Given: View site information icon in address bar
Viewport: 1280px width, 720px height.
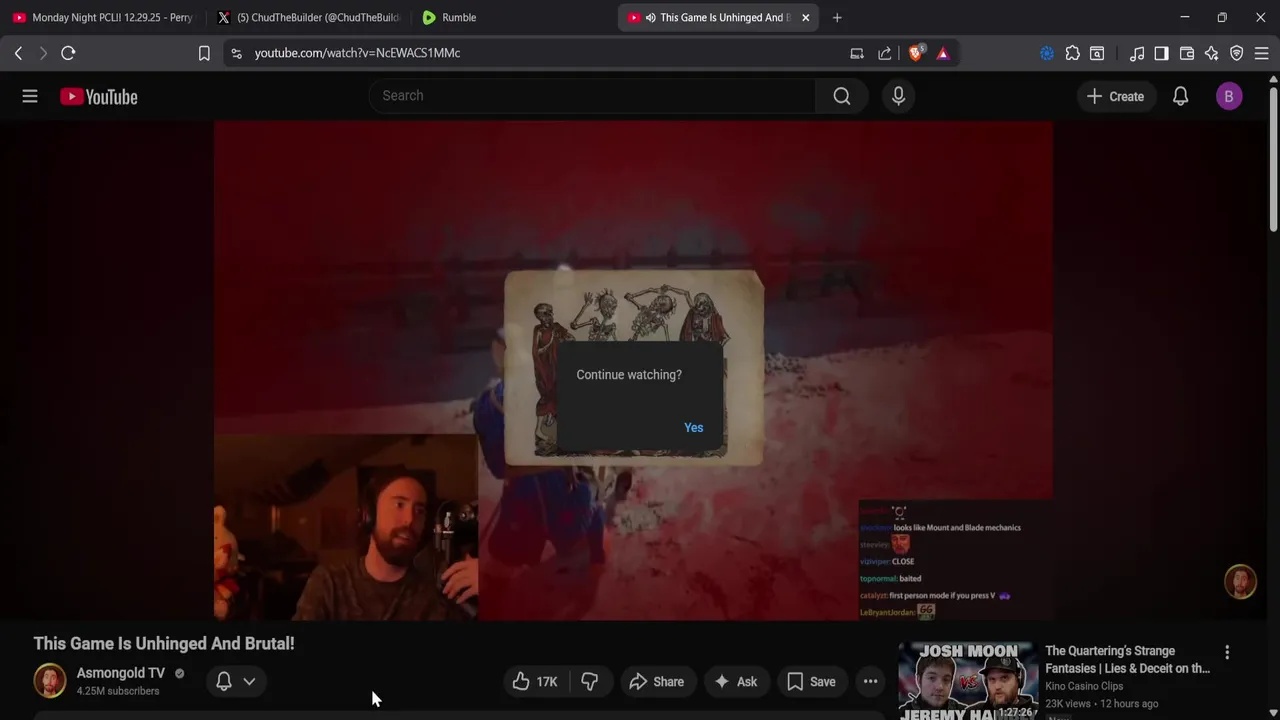Looking at the screenshot, I should 236,53.
